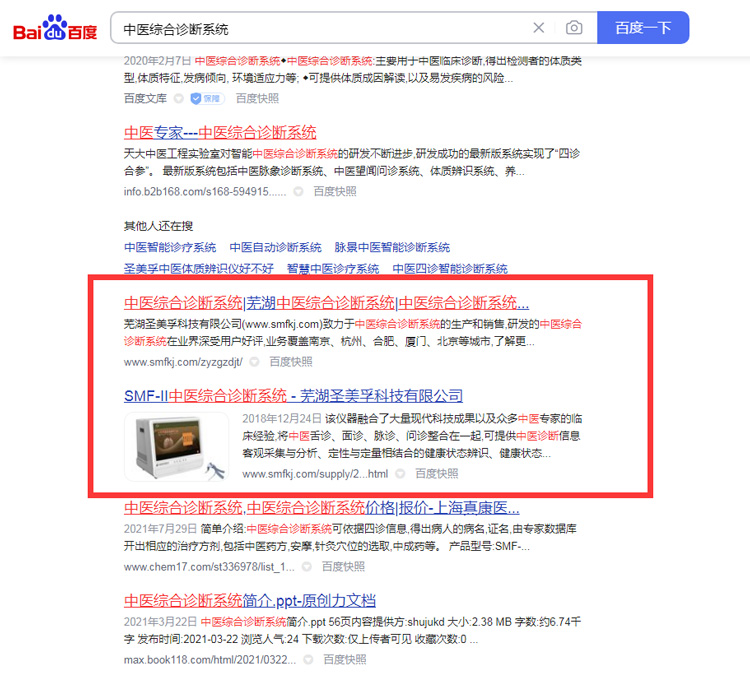750x673 pixels.
Task: Open 中医综合诊断系统简介.ppt-原创力文档 result
Action: [250, 601]
